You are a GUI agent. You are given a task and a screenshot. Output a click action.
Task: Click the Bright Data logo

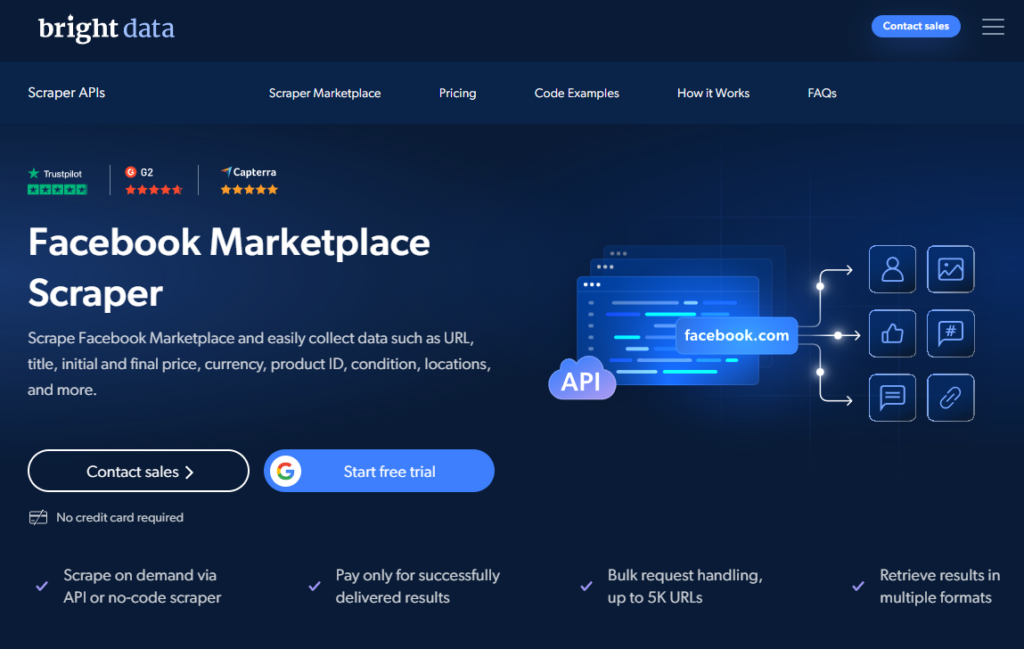[x=106, y=29]
